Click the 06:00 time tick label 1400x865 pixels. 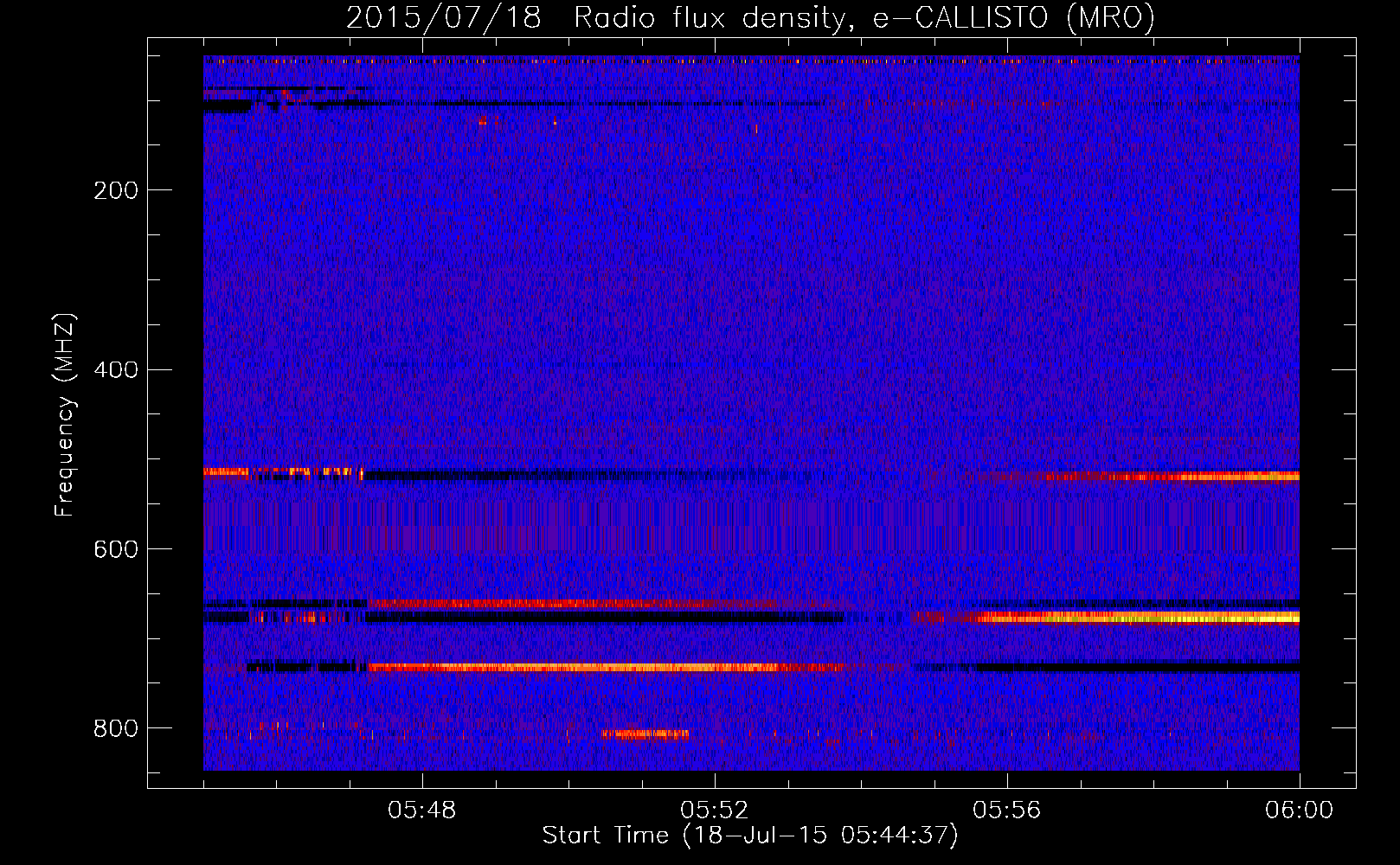(x=1299, y=811)
